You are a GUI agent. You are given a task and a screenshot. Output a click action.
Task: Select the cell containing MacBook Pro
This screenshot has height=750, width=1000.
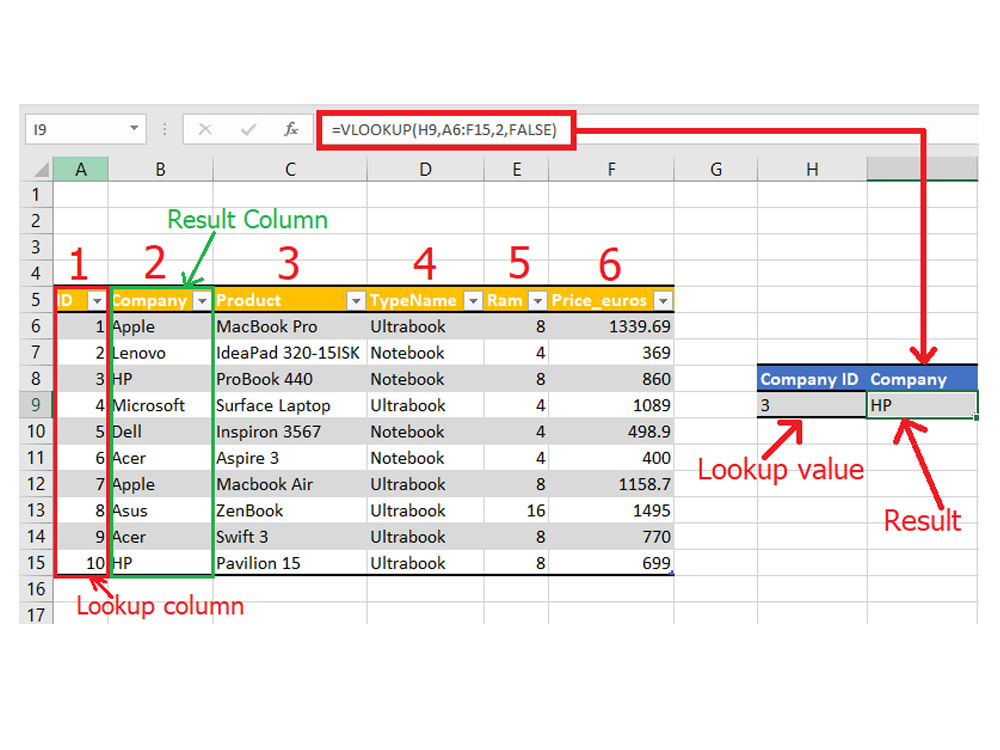[x=289, y=326]
